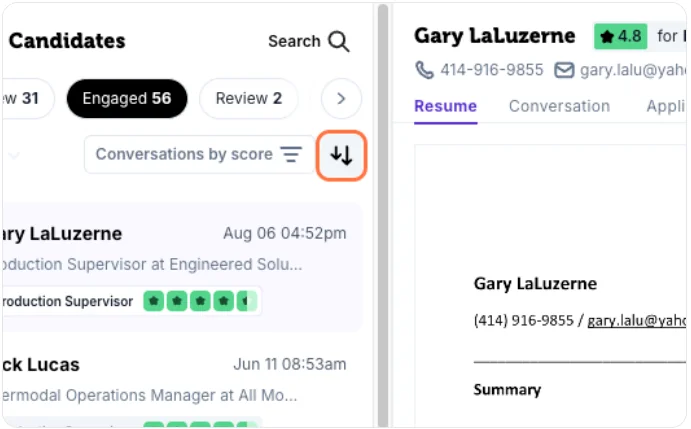This screenshot has height=429, width=691.
Task: Click 'Operations Manager at All Mo...' text
Action: pyautogui.click(x=181, y=395)
